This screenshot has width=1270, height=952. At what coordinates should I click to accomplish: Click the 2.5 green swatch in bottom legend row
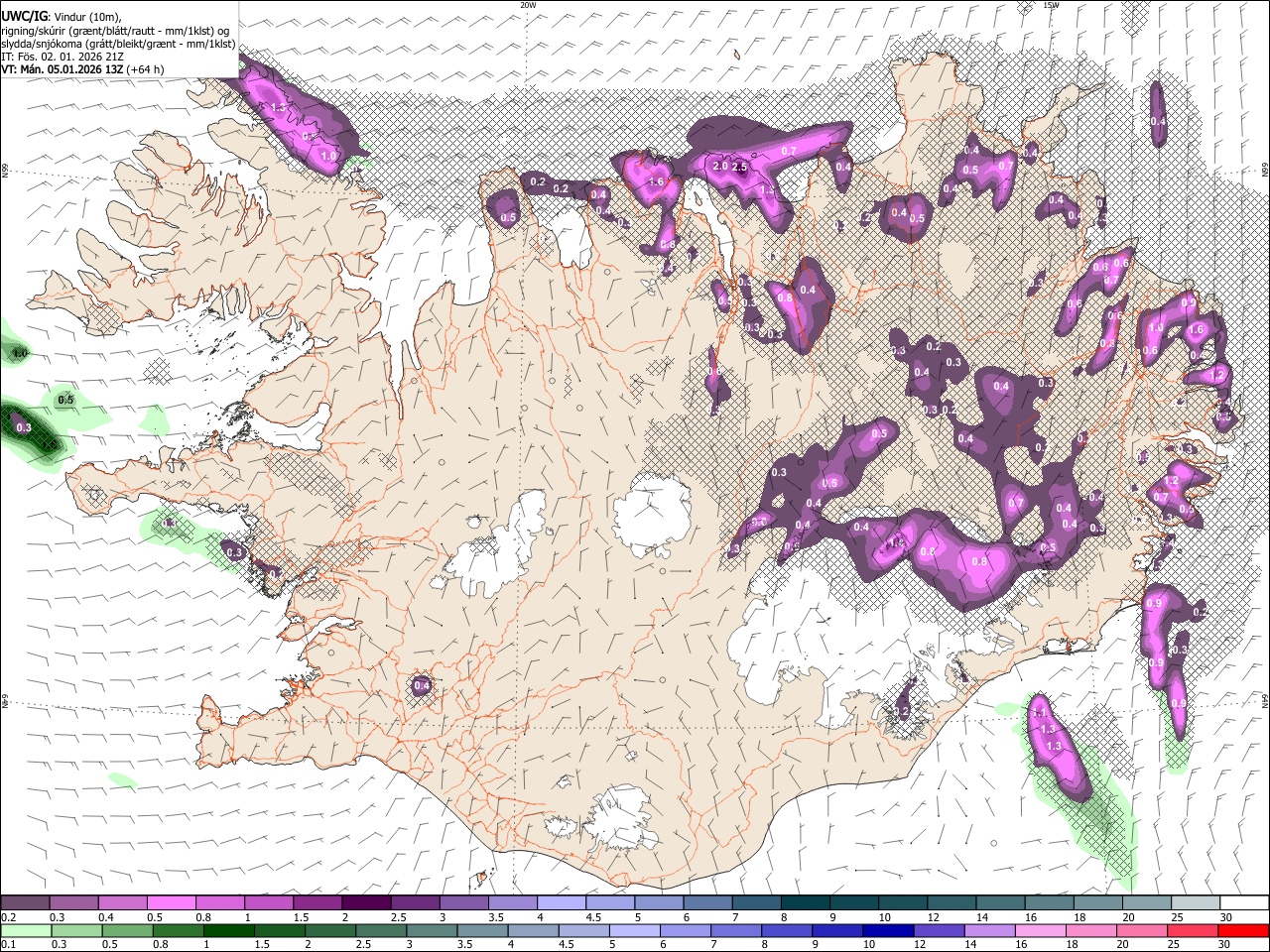point(381,930)
